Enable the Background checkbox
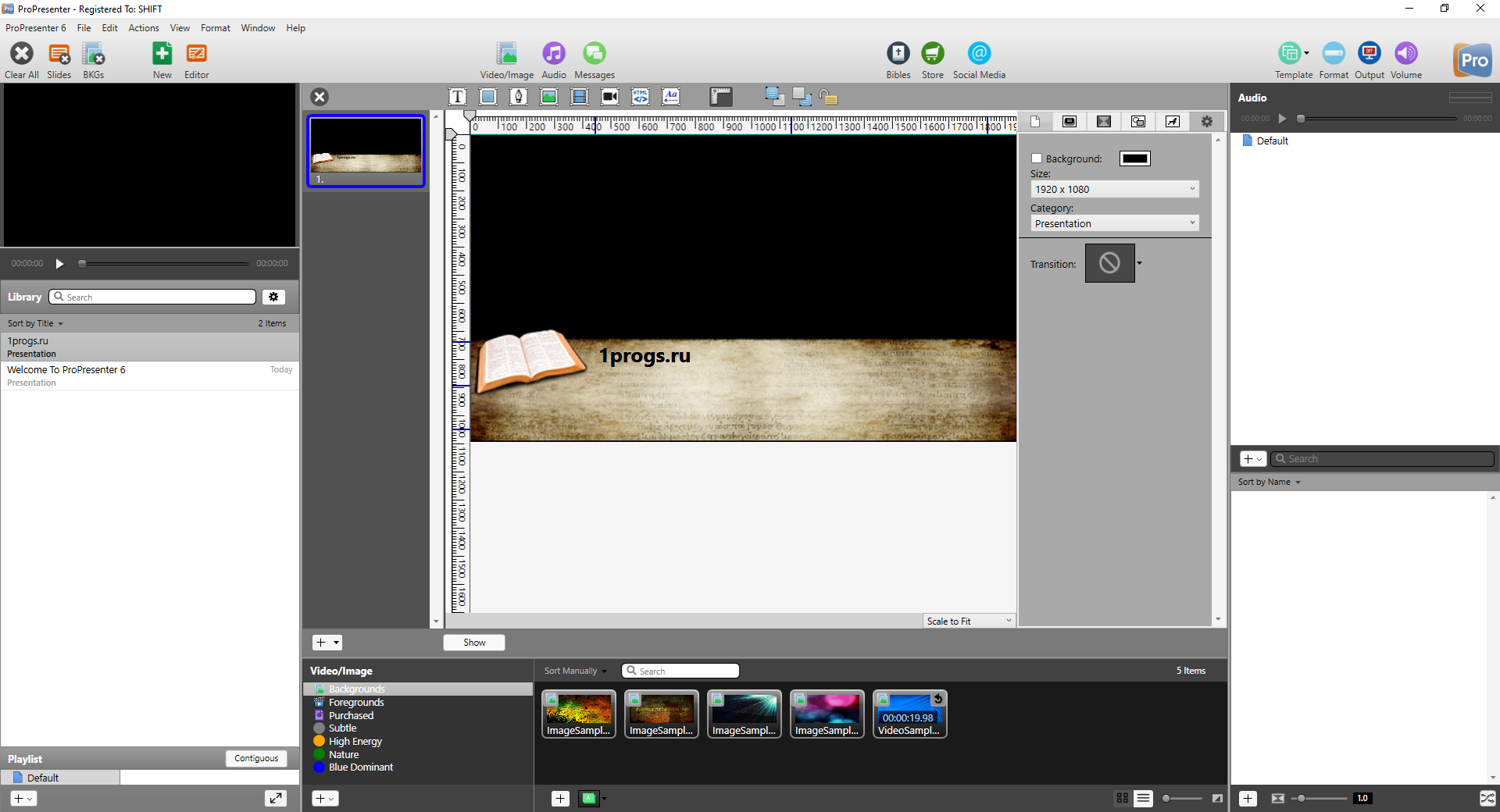Screen dimensions: 1500x812 click(1037, 158)
